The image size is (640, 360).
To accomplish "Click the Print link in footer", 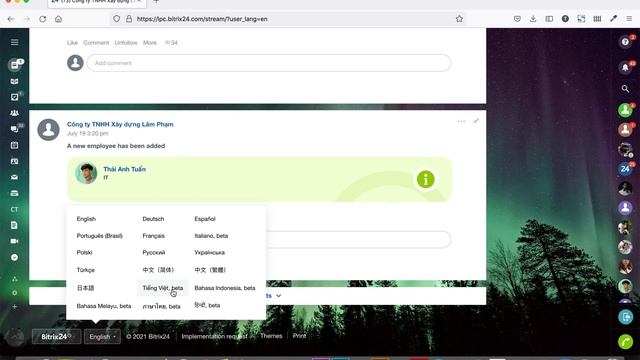I will [x=299, y=336].
